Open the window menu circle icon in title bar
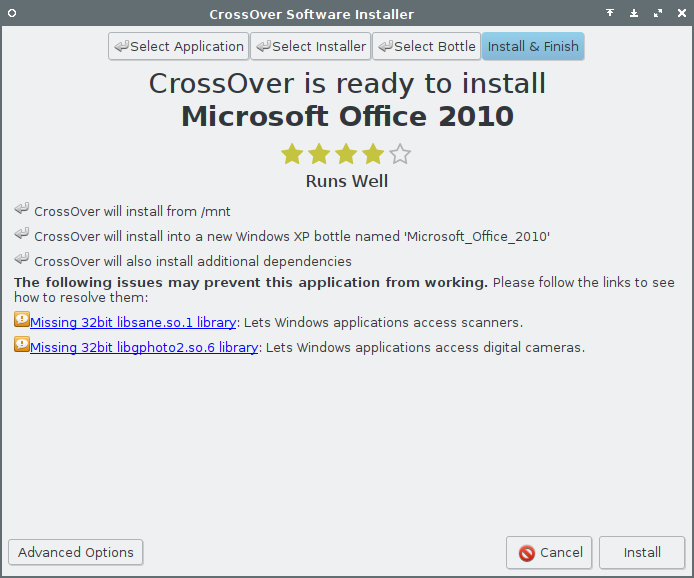The height and width of the screenshot is (578, 694). point(12,13)
